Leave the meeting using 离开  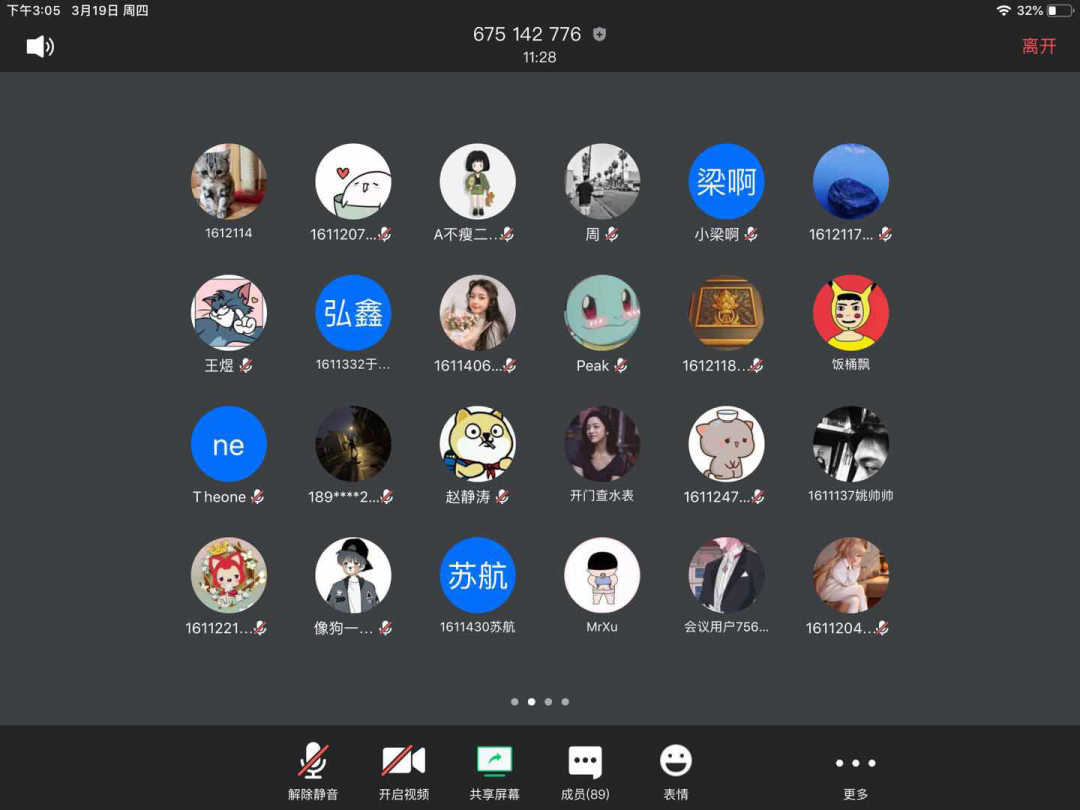tap(1038, 46)
